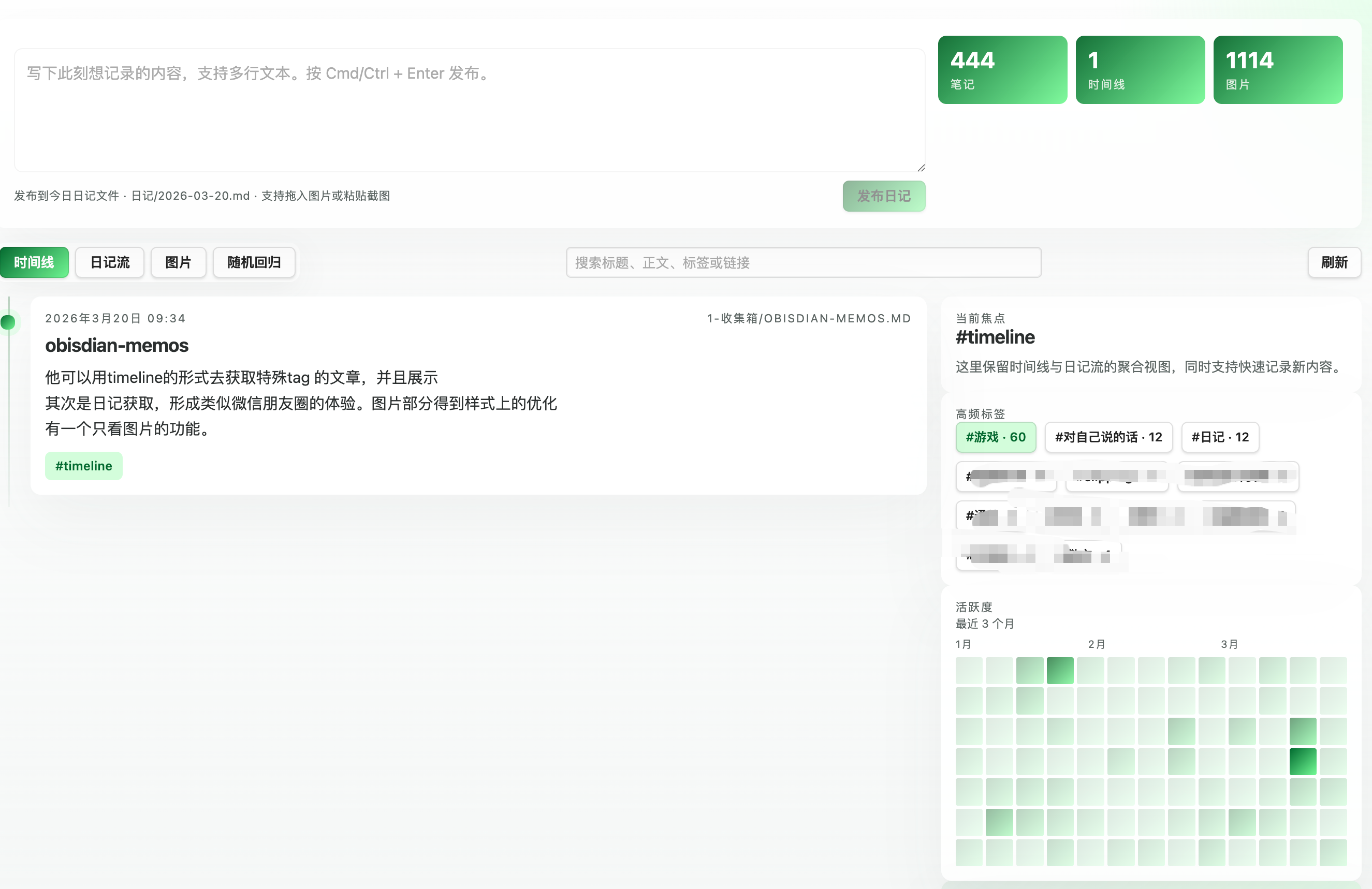Click into the memo text area
The image size is (1372, 889).
pyautogui.click(x=469, y=110)
